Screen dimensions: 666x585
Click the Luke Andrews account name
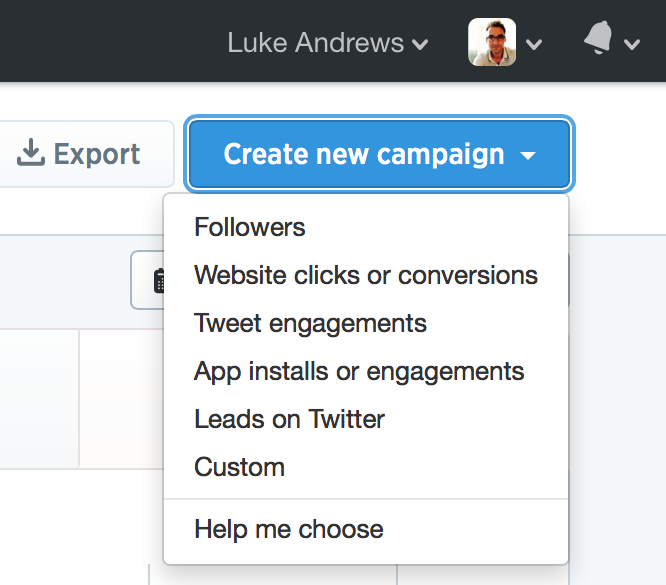coord(316,43)
